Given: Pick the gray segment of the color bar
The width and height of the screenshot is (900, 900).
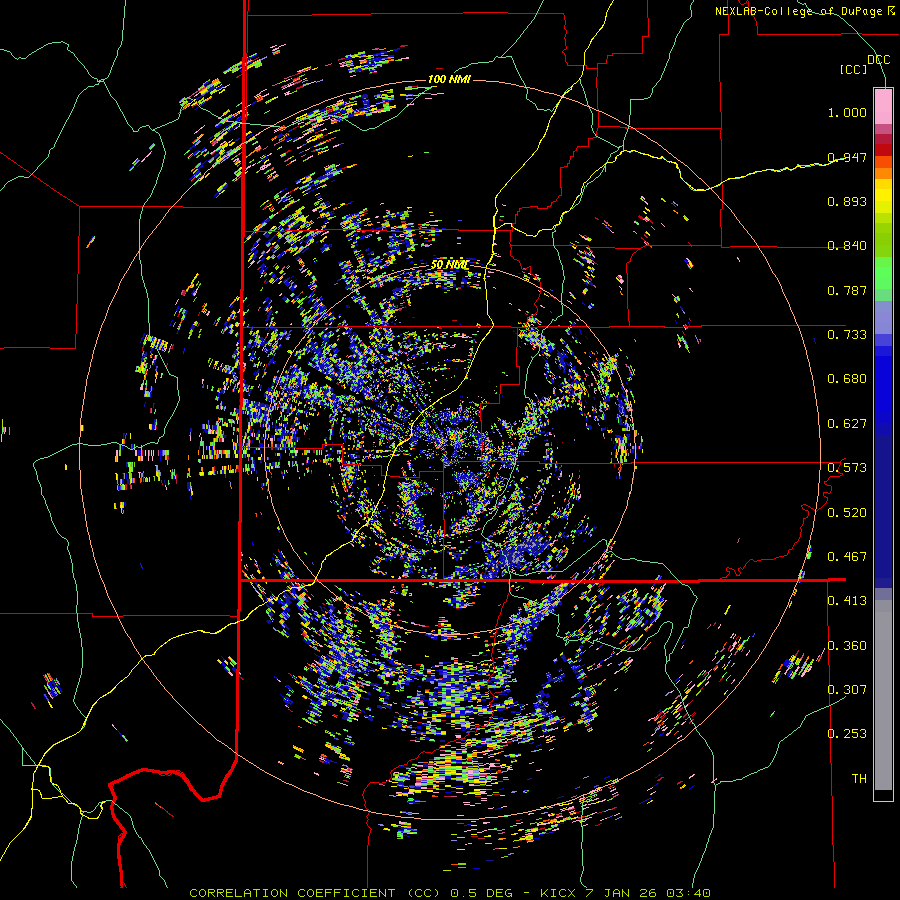Looking at the screenshot, I should 883,695.
